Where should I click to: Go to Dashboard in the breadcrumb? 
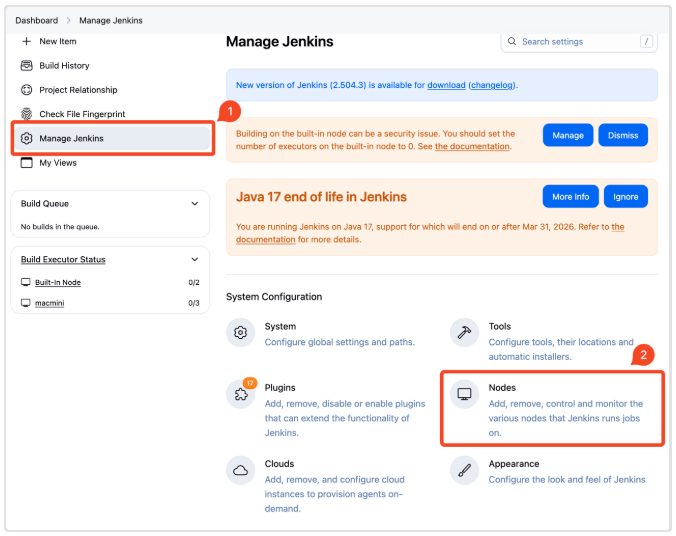click(37, 20)
